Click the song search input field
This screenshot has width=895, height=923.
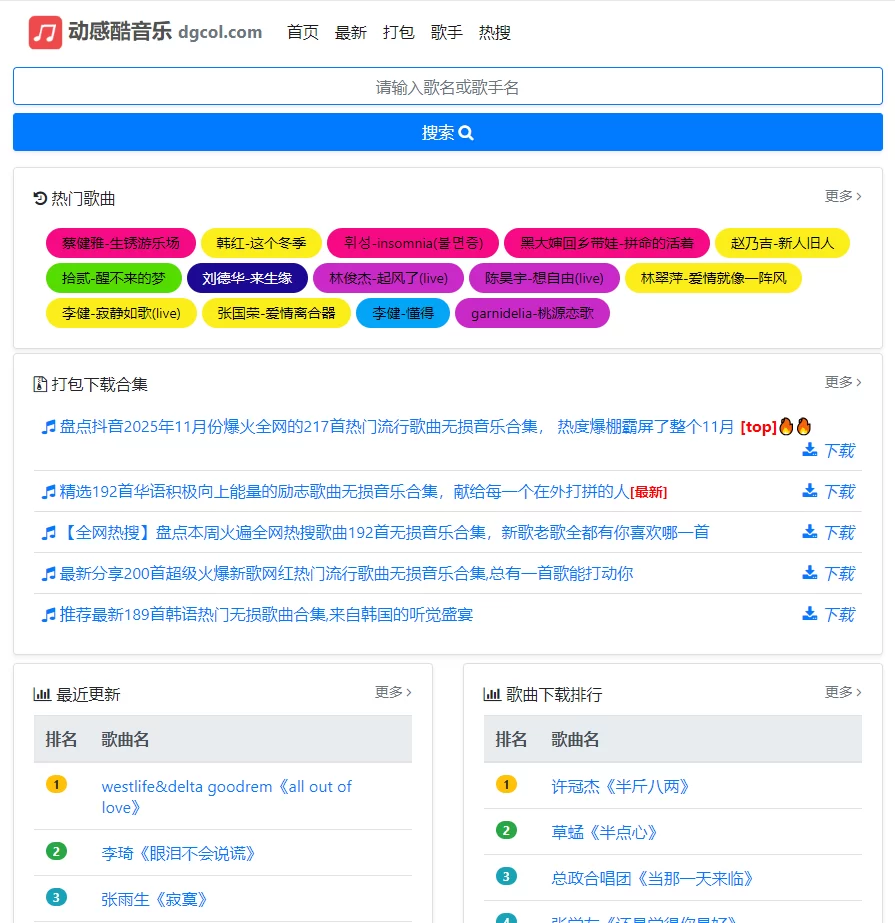pos(447,87)
